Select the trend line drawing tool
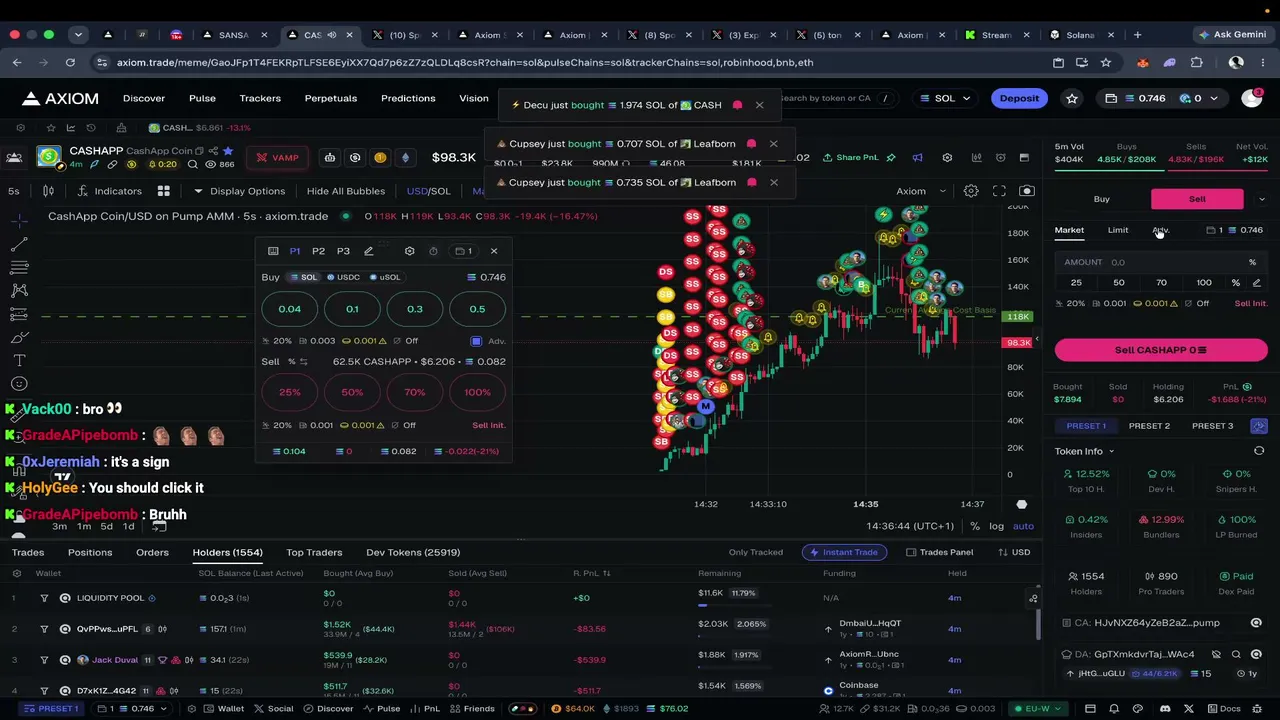Screen dimensions: 1280x720 (19, 244)
